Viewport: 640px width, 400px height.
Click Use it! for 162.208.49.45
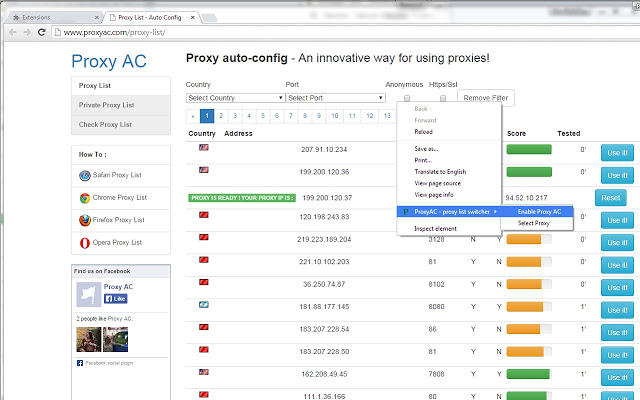coord(617,377)
